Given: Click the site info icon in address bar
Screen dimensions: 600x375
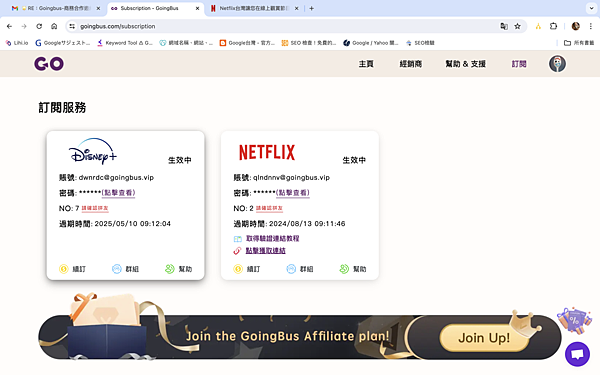Looking at the screenshot, I should tap(72, 26).
